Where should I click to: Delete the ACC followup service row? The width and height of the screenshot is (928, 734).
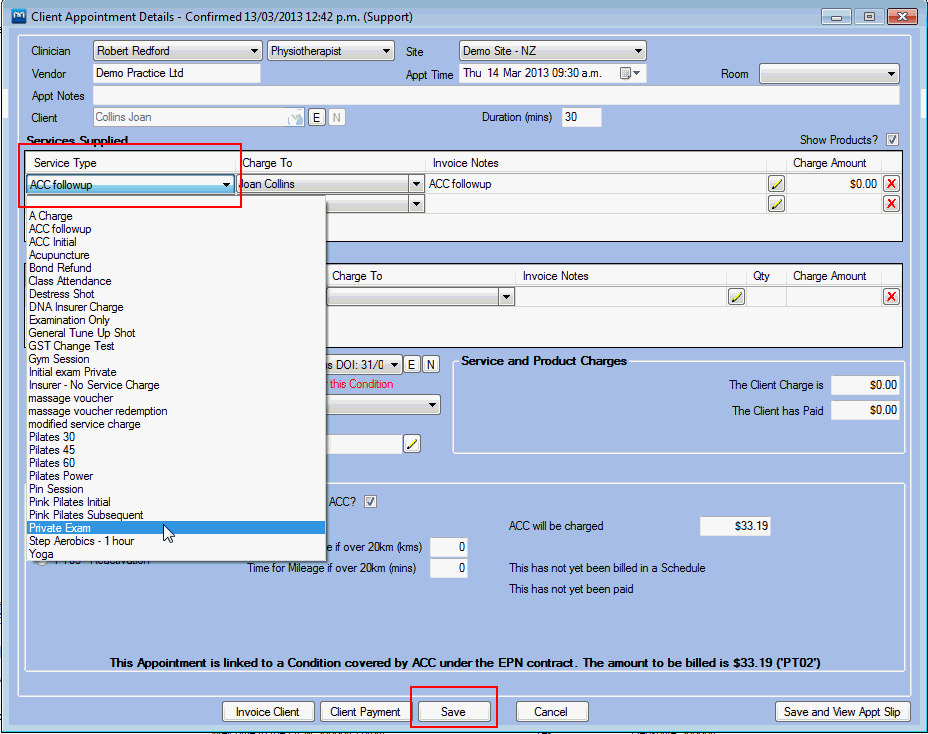(891, 184)
